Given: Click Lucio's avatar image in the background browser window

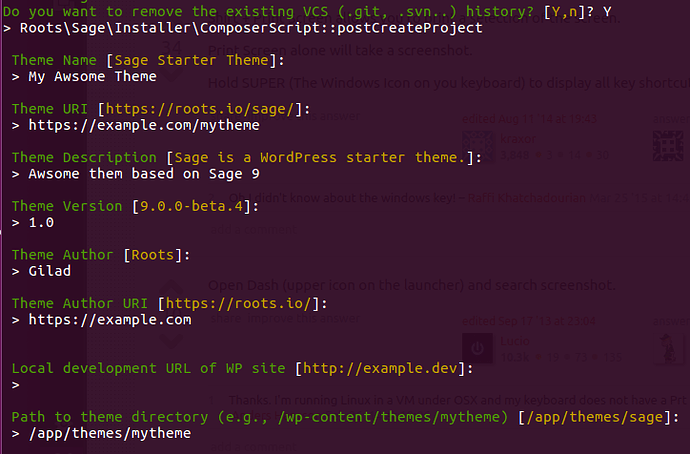Looking at the screenshot, I should coord(477,348).
